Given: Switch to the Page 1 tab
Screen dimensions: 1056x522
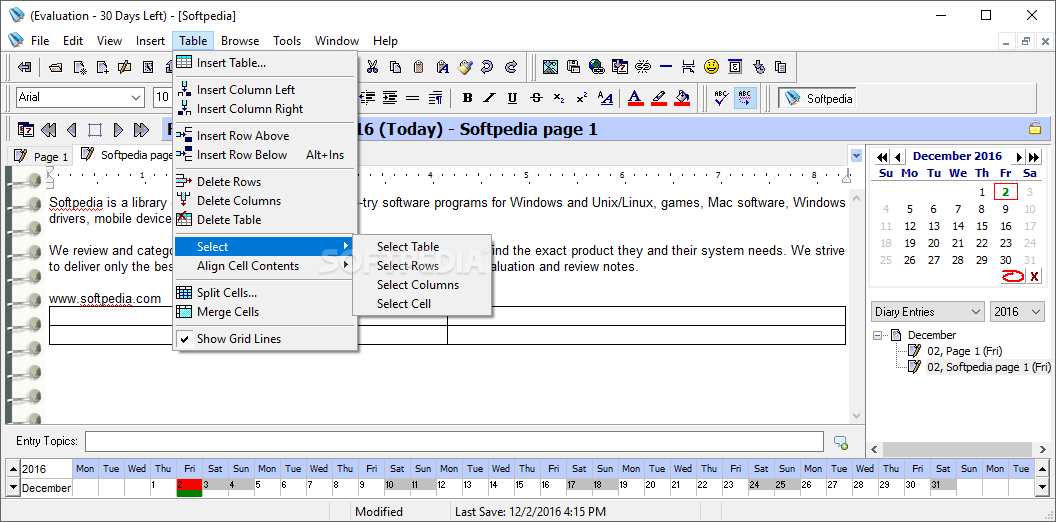Looking at the screenshot, I should click(41, 156).
